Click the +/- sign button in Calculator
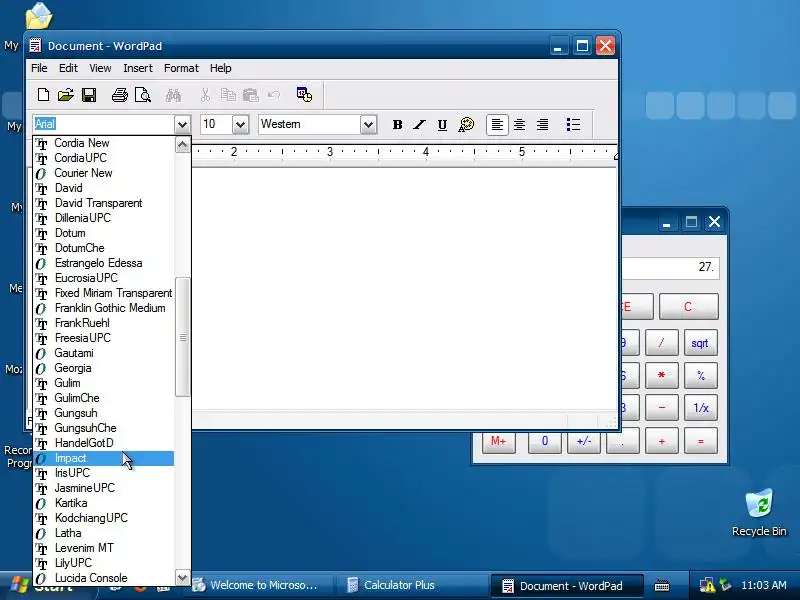This screenshot has height=600, width=800. [x=584, y=441]
